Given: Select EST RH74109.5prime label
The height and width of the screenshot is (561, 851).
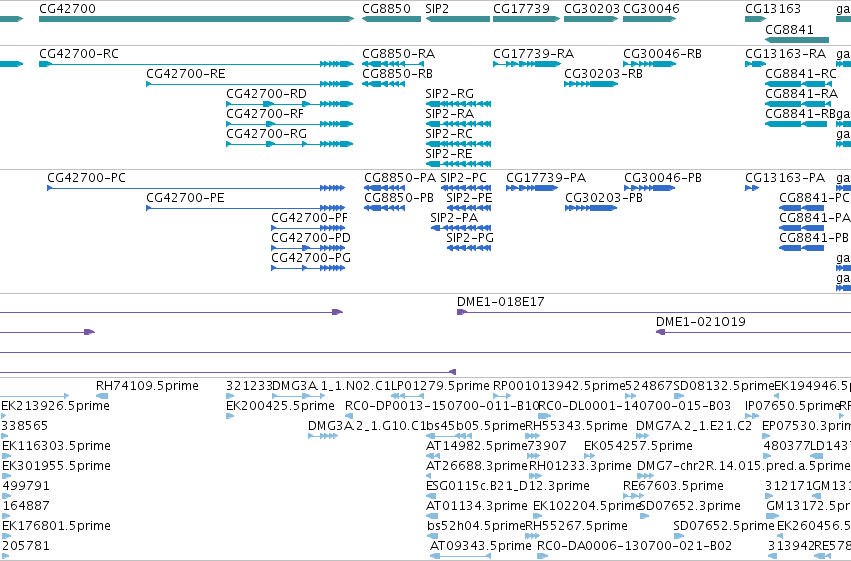Looking at the screenshot, I should [x=147, y=386].
